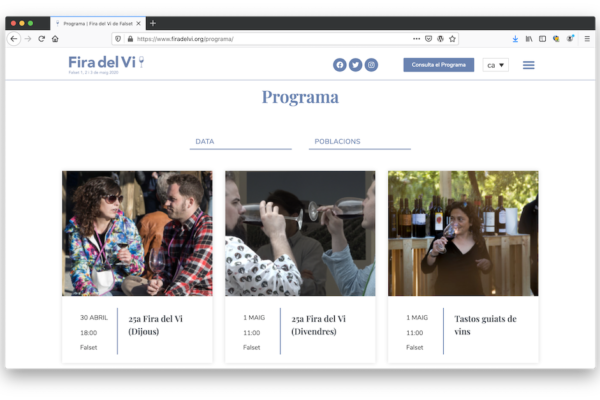Bookmark this page with star icon

pyautogui.click(x=453, y=39)
